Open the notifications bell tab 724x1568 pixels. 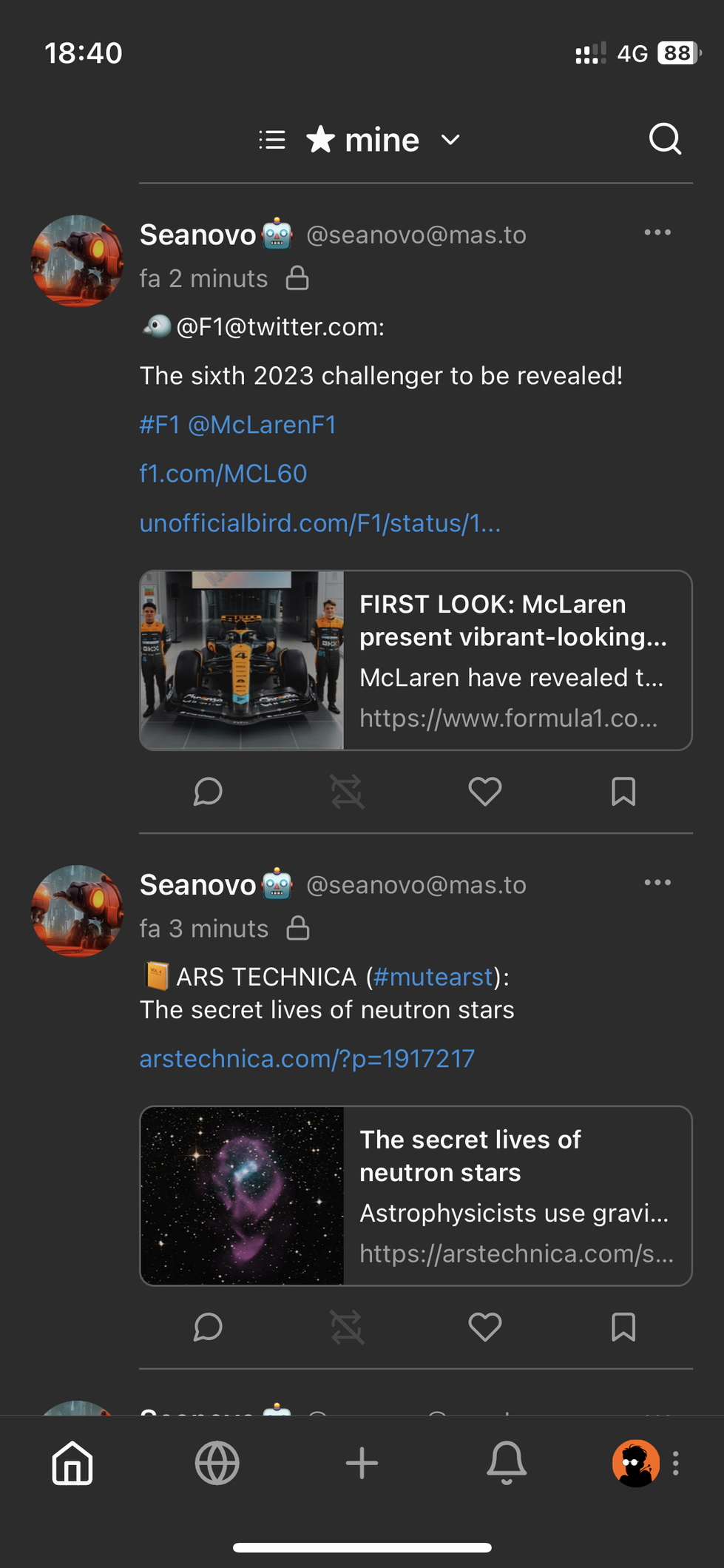click(x=507, y=1463)
